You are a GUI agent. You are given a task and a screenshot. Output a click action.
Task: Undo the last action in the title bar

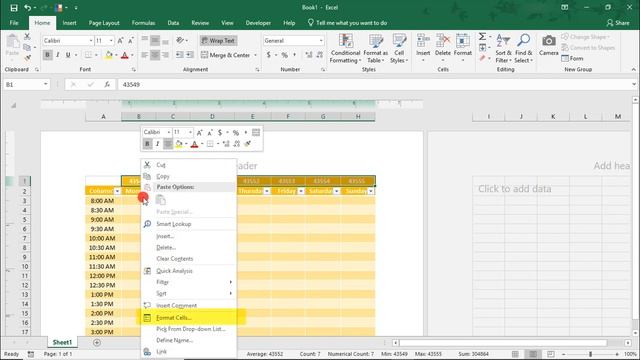click(x=27, y=7)
